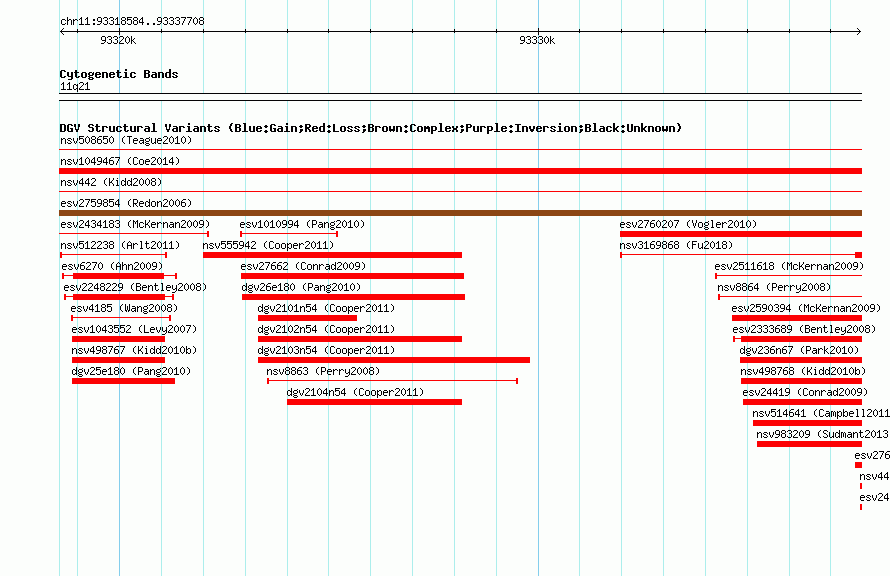Select dgv2101n54 (Cooper2011) variant label
The width and height of the screenshot is (890, 576).
click(326, 308)
